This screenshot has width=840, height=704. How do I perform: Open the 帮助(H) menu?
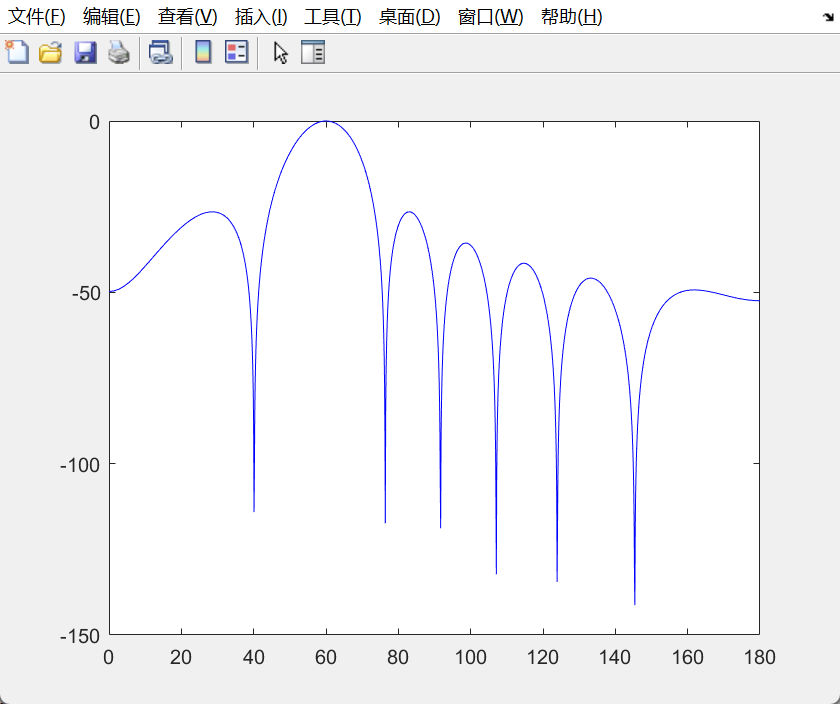572,17
